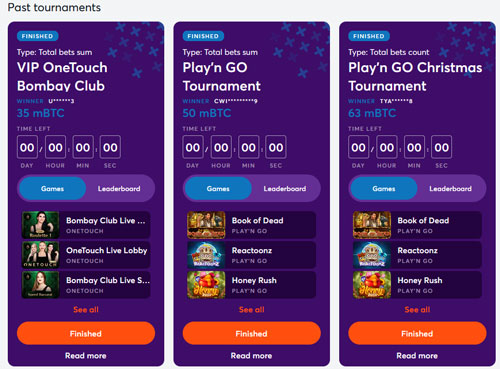Open OneTouch Live Lobby game thumbnail
The image size is (500, 369).
pyautogui.click(x=40, y=255)
